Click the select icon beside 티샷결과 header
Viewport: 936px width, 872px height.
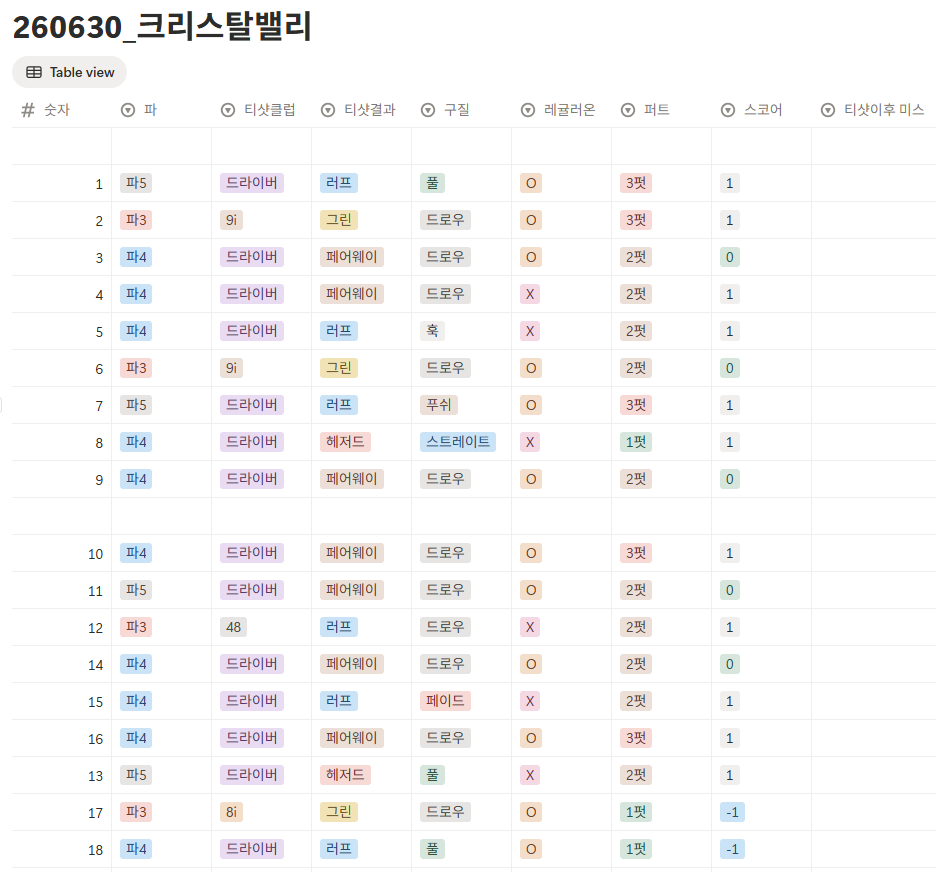click(x=328, y=110)
